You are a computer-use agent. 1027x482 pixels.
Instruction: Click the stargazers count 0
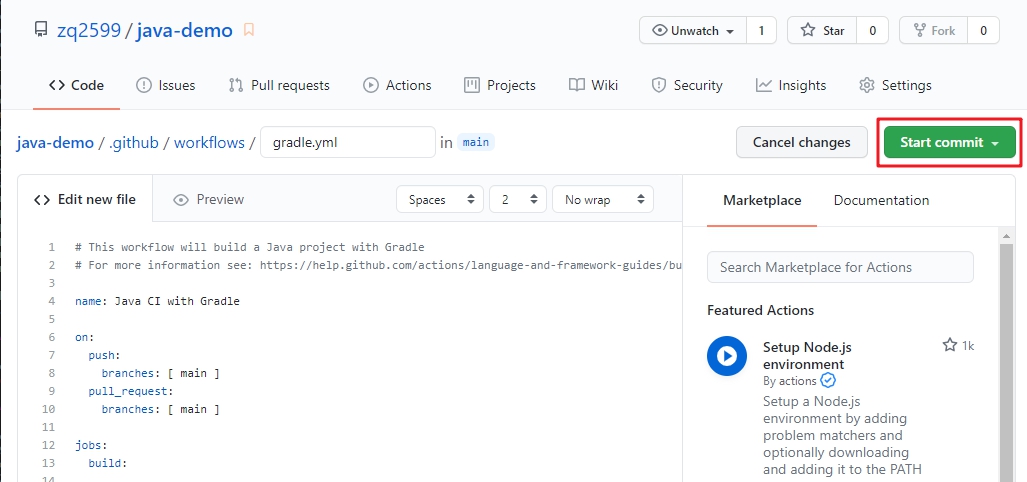click(x=872, y=31)
